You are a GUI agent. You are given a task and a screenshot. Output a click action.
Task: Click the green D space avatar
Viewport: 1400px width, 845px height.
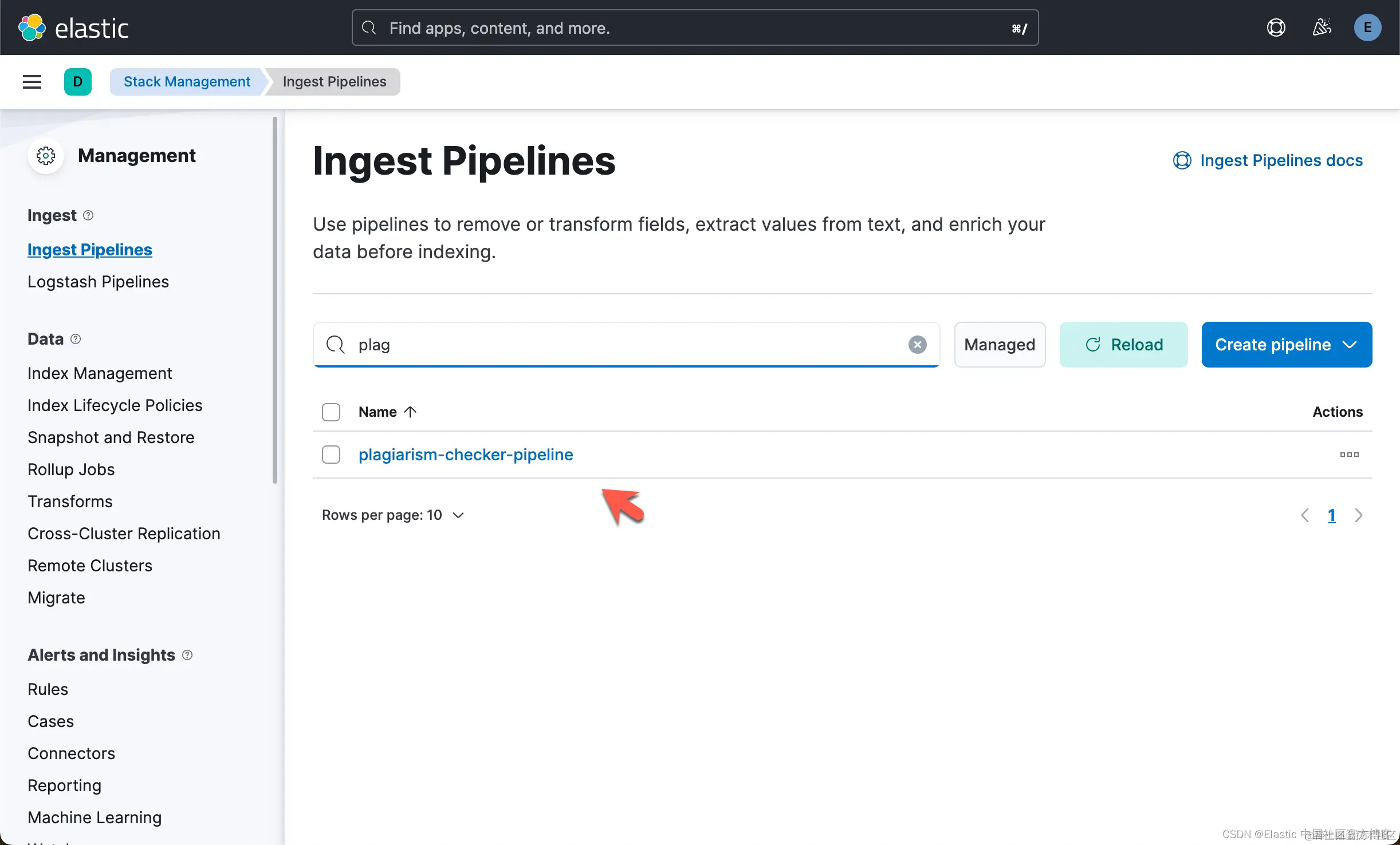pos(78,82)
